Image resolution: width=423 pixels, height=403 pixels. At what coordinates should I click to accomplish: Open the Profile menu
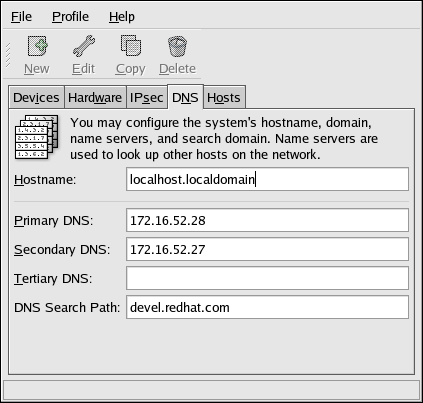70,17
